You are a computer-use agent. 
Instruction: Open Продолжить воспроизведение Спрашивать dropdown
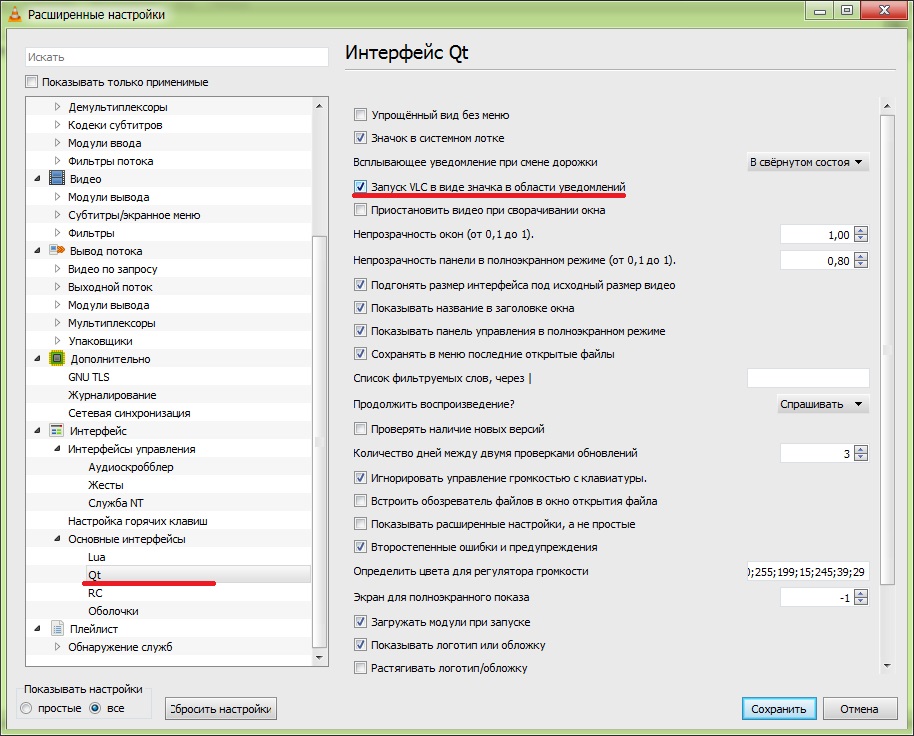pos(822,404)
